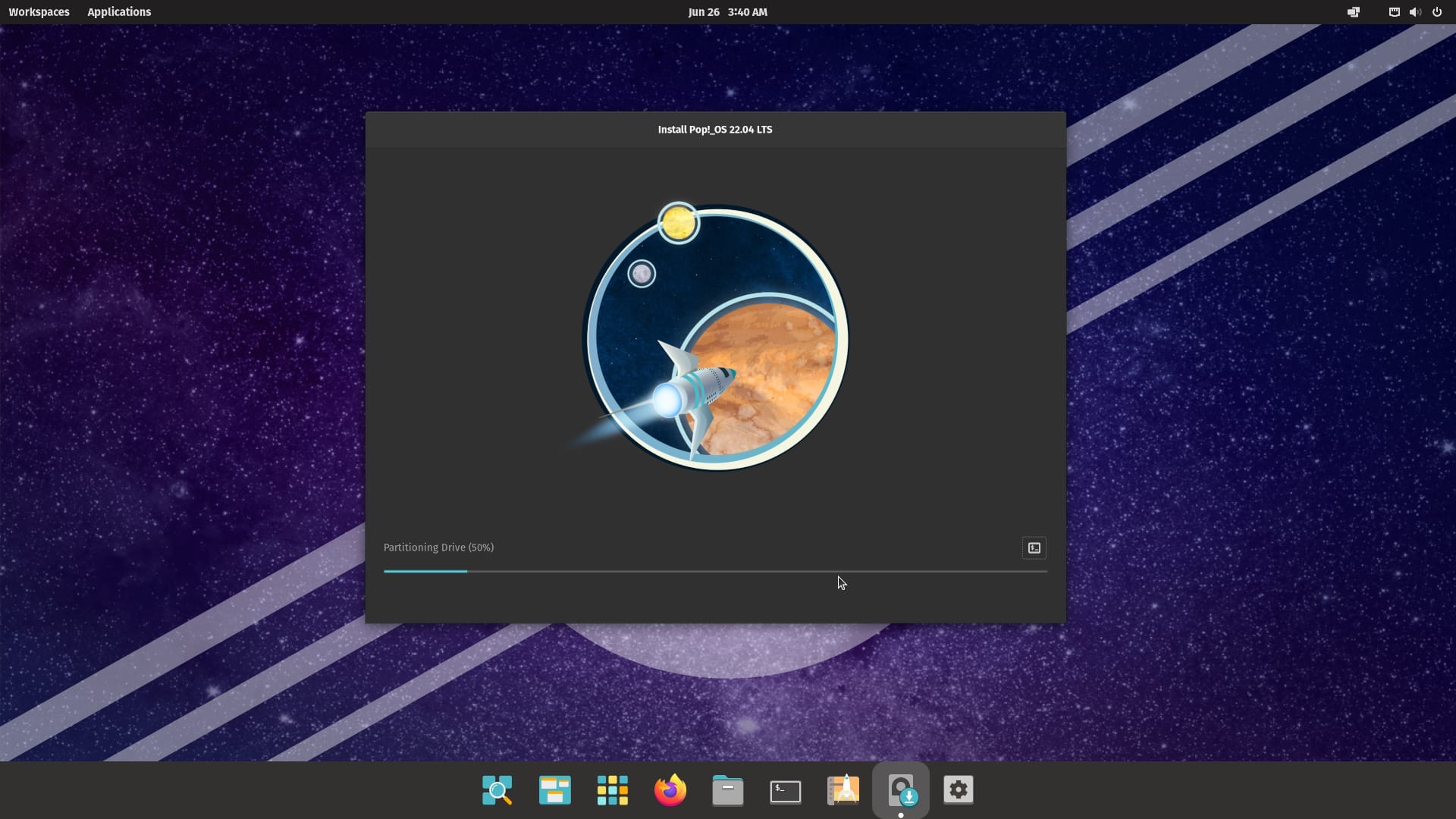The height and width of the screenshot is (819, 1456).
Task: Launch the Terminal from the dock
Action: [x=786, y=790]
